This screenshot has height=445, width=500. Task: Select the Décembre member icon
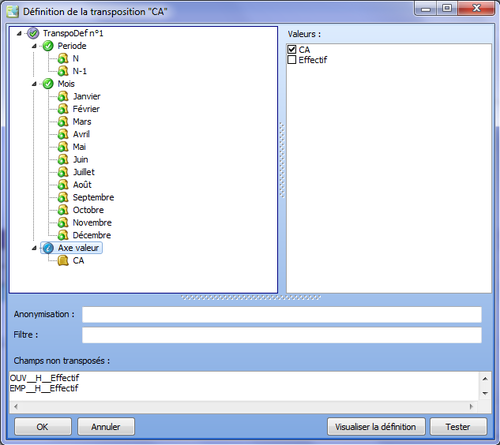tap(63, 235)
